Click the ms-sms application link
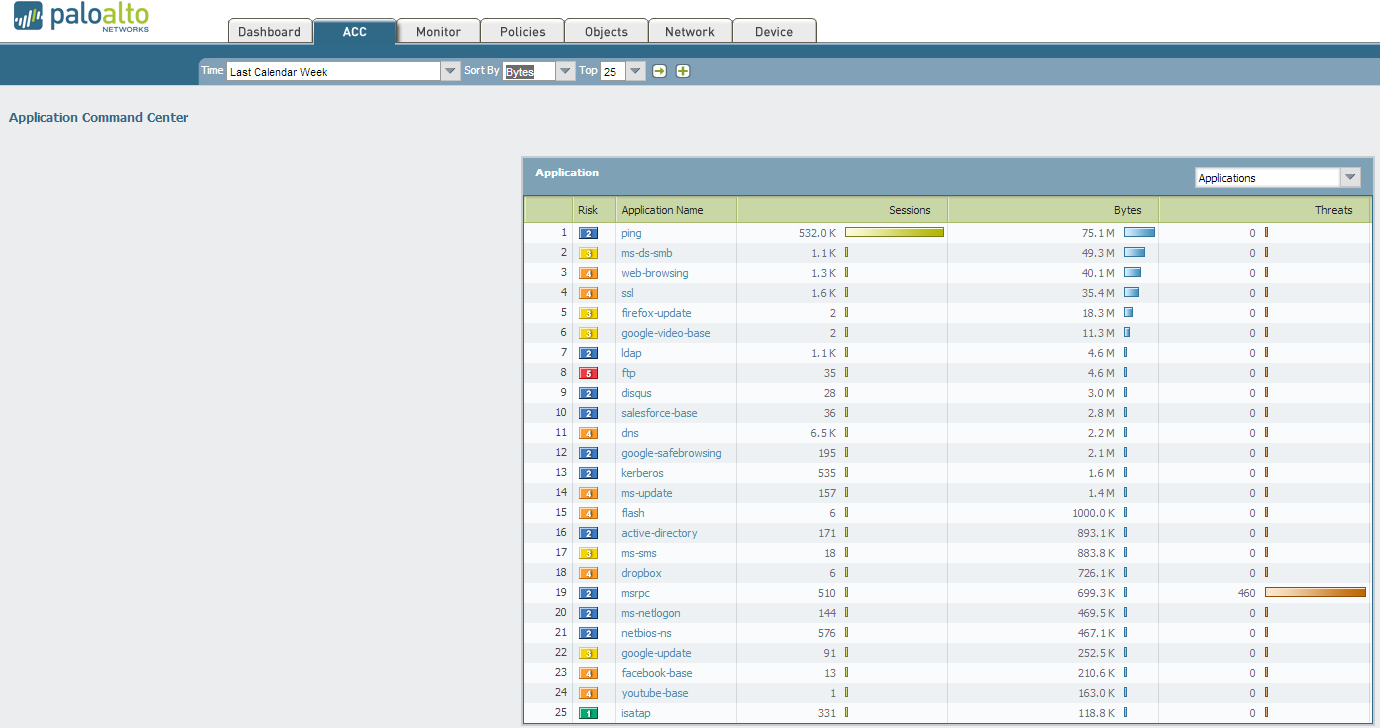 (x=638, y=553)
